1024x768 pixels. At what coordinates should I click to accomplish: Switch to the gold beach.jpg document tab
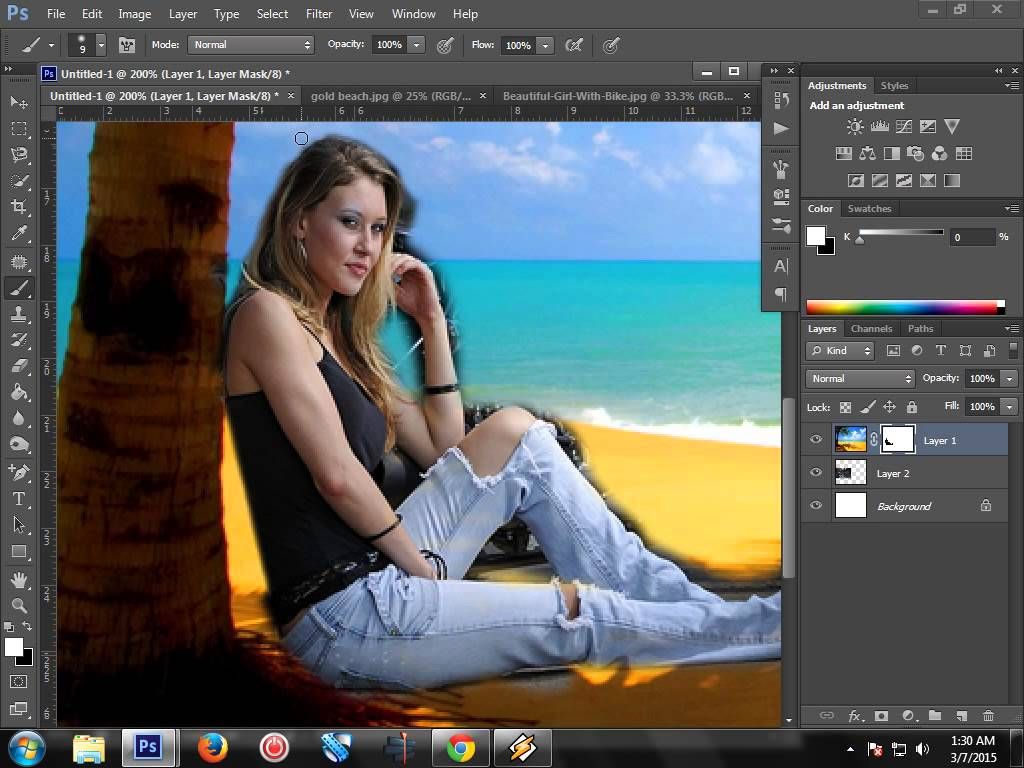coord(390,96)
